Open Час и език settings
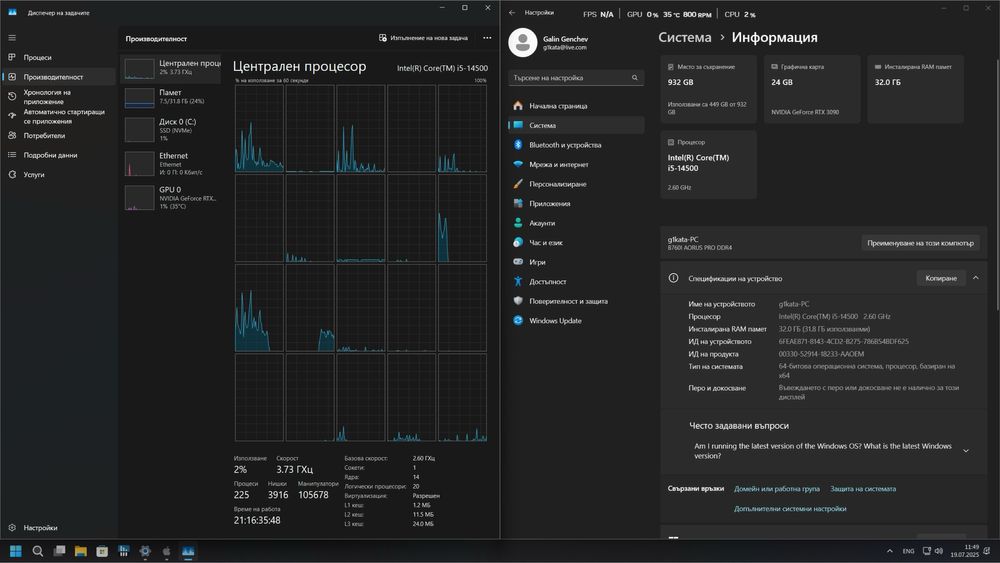The image size is (1000, 563). click(x=576, y=243)
